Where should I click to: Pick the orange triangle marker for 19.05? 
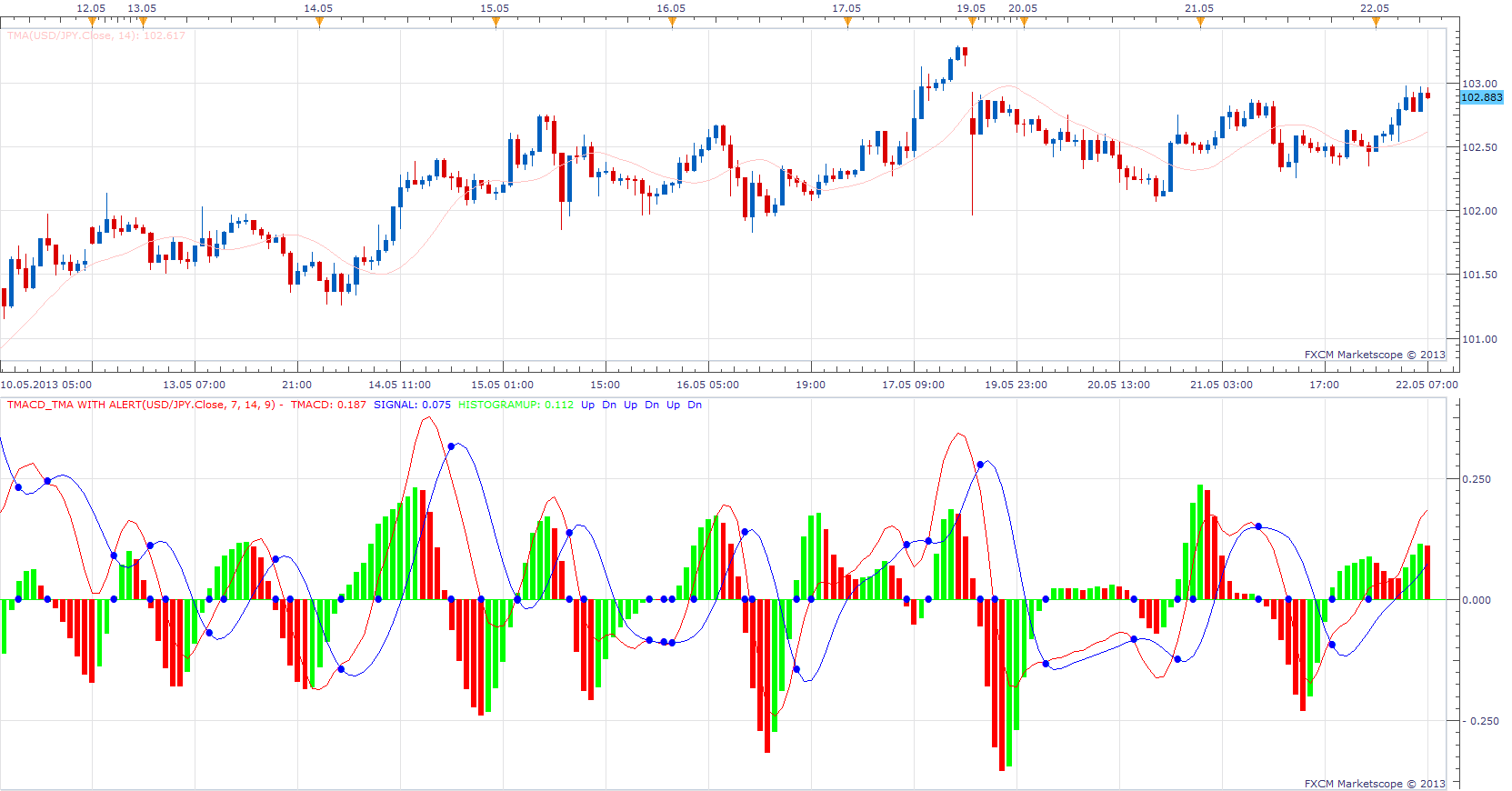(972, 23)
